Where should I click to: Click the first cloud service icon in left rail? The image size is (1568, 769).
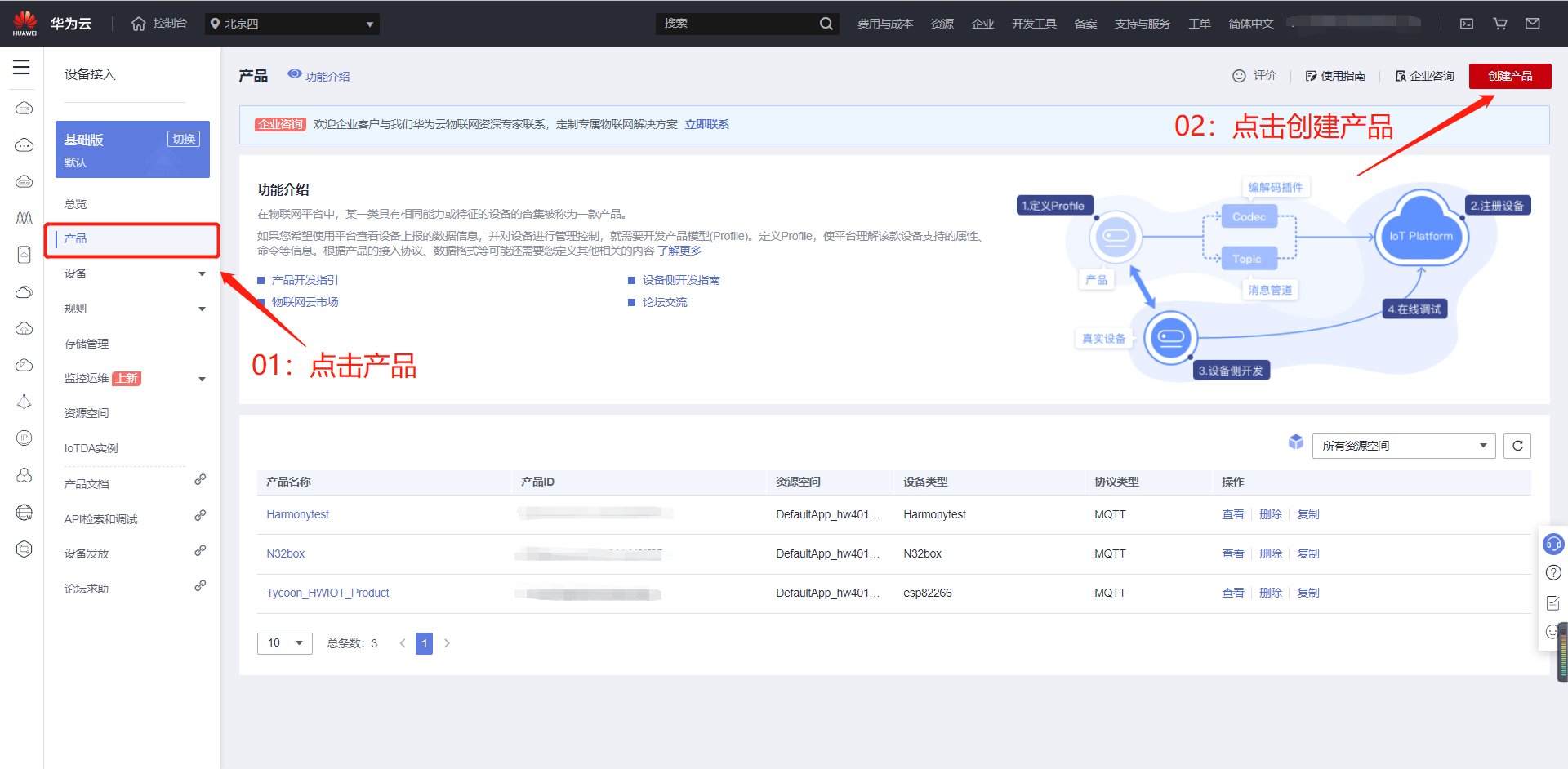coord(24,108)
